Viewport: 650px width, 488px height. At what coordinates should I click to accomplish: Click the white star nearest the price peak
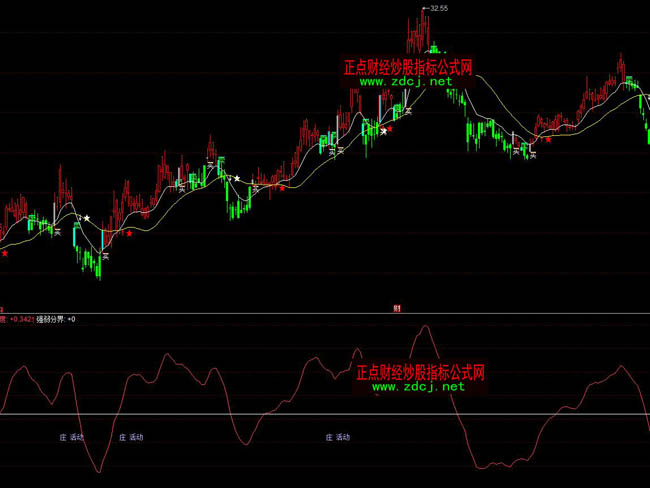tap(383, 129)
